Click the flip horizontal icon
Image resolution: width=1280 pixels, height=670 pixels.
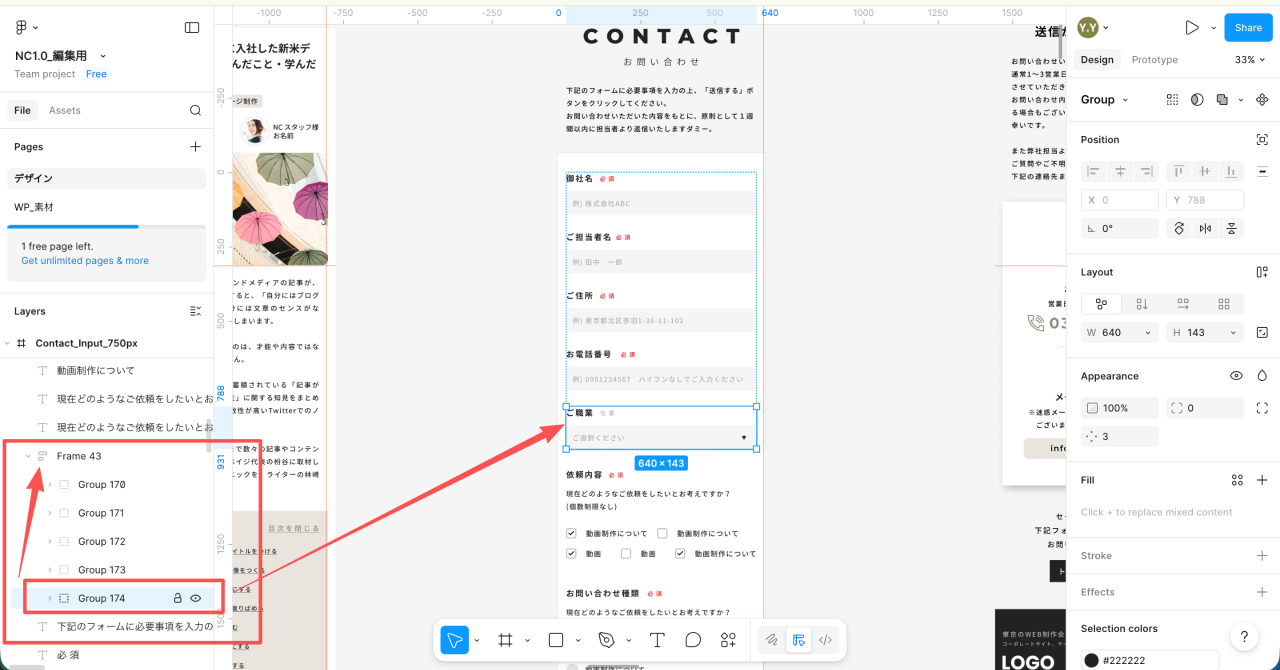(1205, 228)
